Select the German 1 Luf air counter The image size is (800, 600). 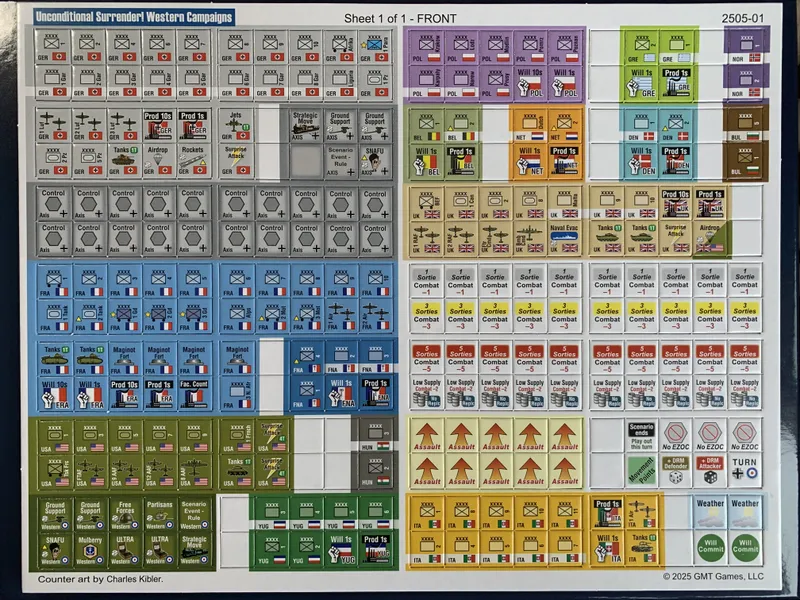coord(53,126)
